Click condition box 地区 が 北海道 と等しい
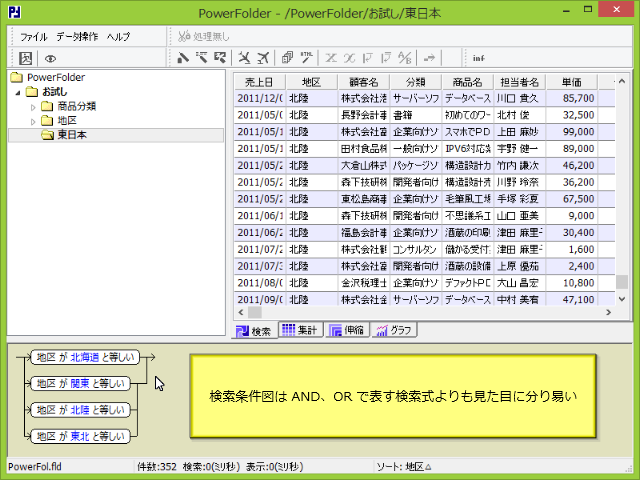This screenshot has width=640, height=480. point(85,357)
